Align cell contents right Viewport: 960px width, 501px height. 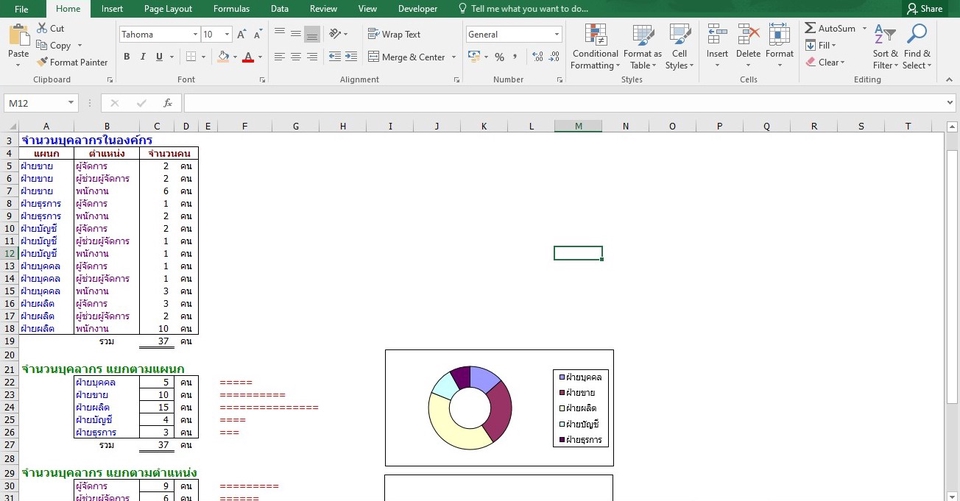click(312, 57)
